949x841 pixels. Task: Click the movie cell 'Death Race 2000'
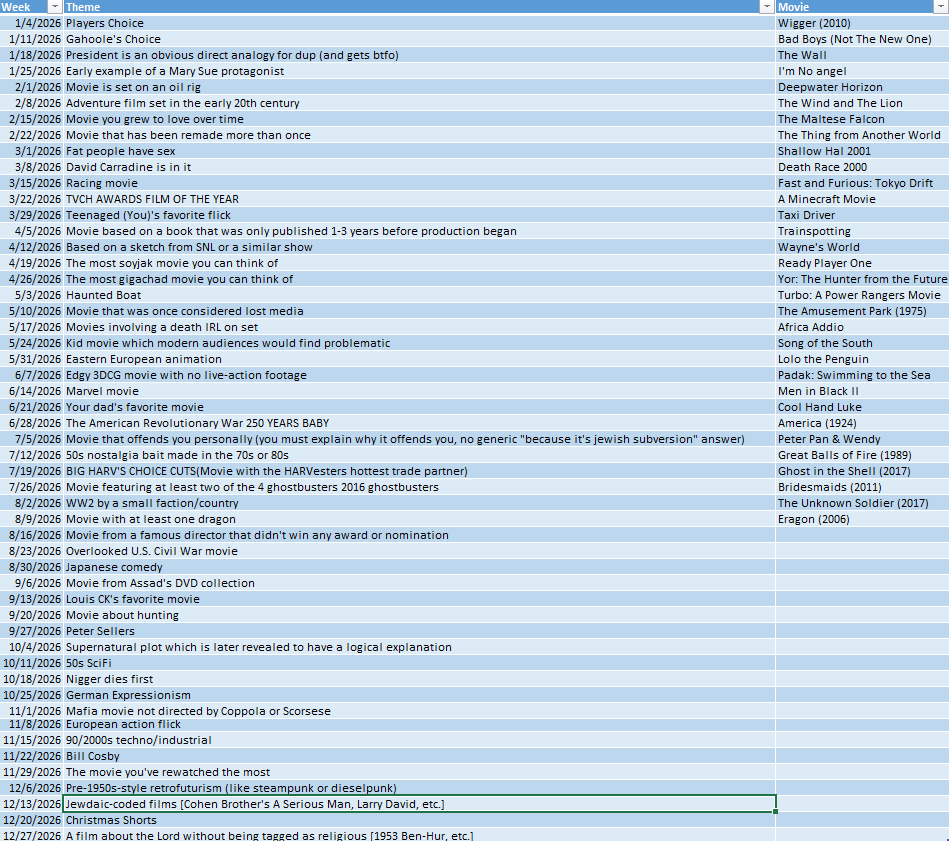click(862, 167)
